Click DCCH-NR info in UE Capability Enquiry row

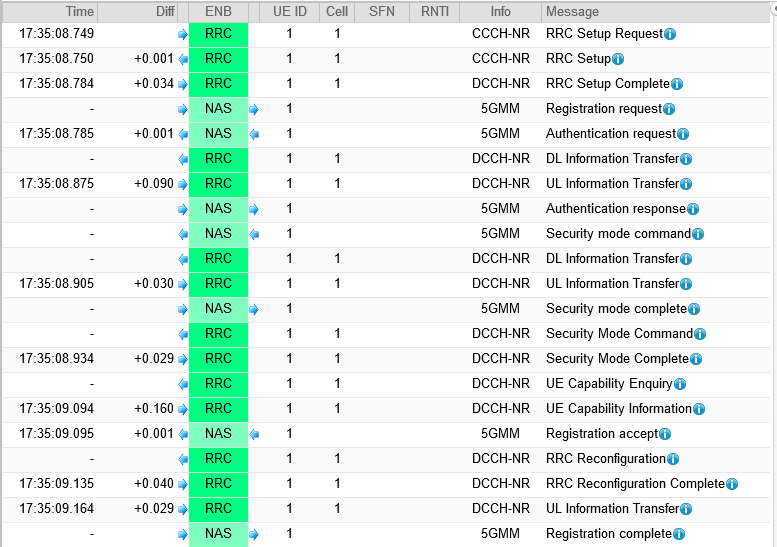[x=500, y=383]
